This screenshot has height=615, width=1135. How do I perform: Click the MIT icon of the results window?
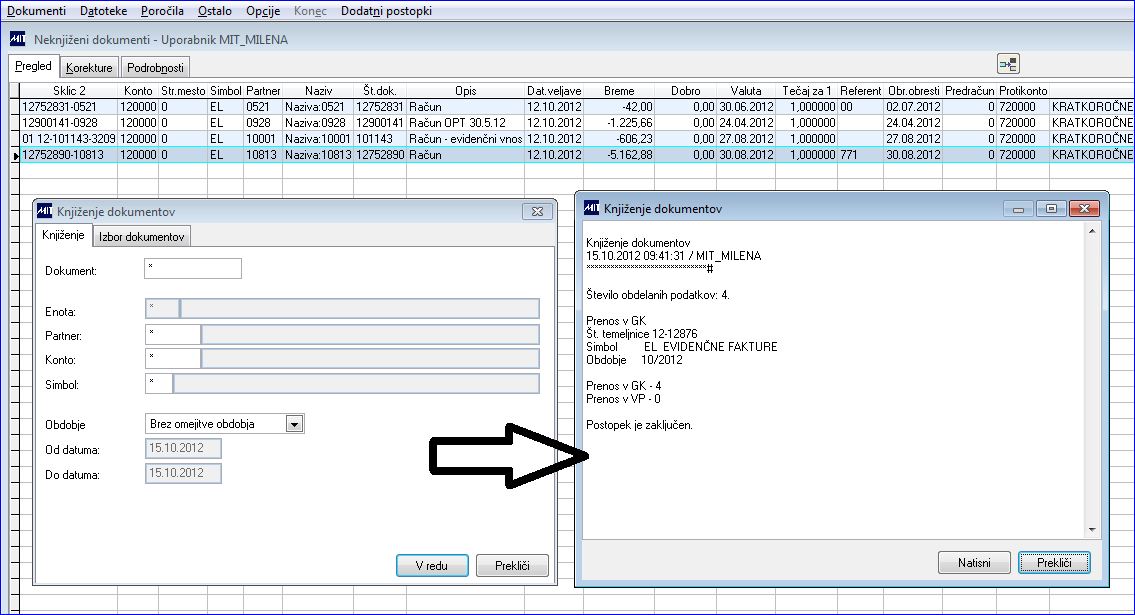click(591, 208)
